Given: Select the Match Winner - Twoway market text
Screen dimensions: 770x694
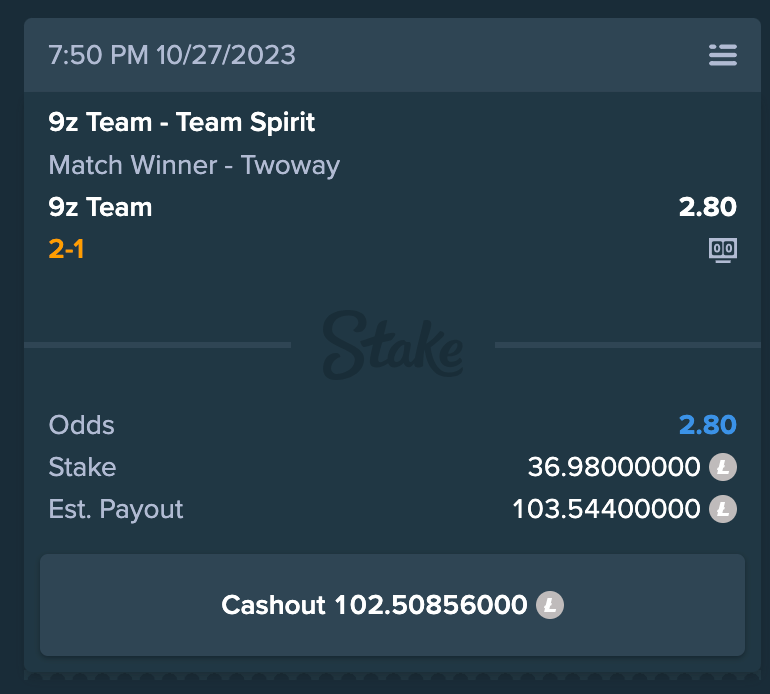Looking at the screenshot, I should (194, 165).
